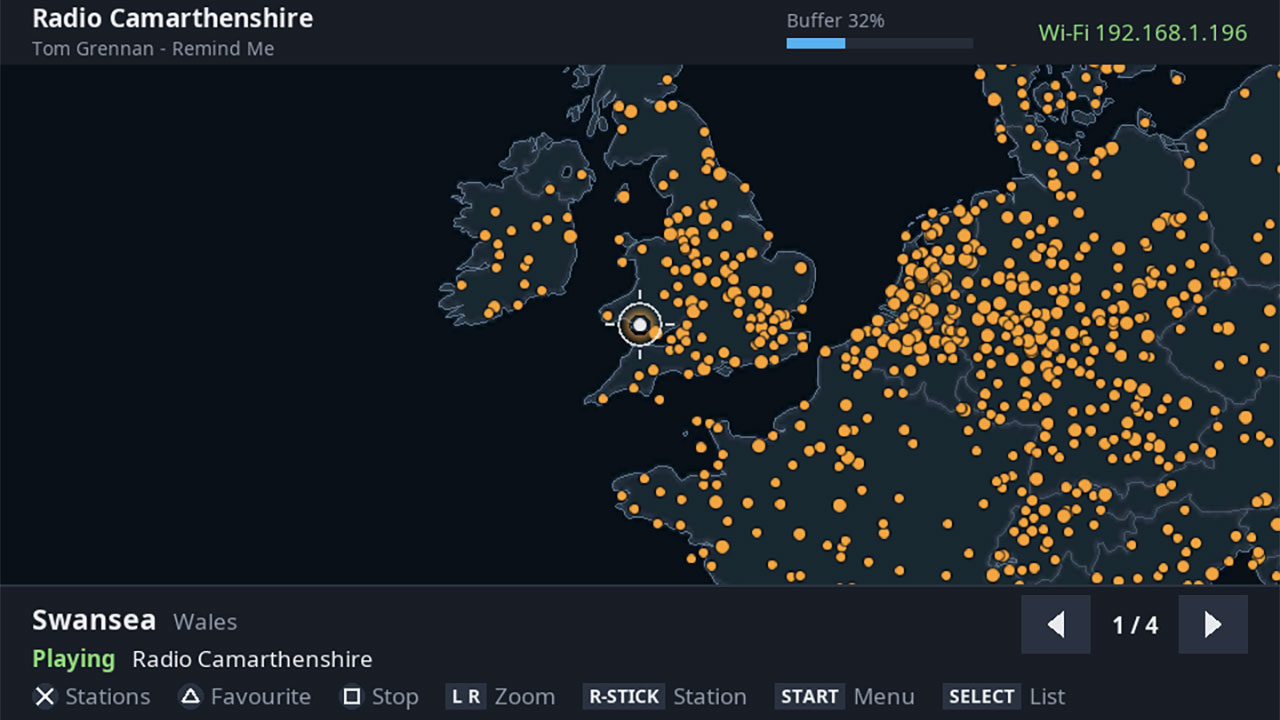Click the 'Station' hint label after R-STICK
The width and height of the screenshot is (1280, 720).
click(710, 696)
